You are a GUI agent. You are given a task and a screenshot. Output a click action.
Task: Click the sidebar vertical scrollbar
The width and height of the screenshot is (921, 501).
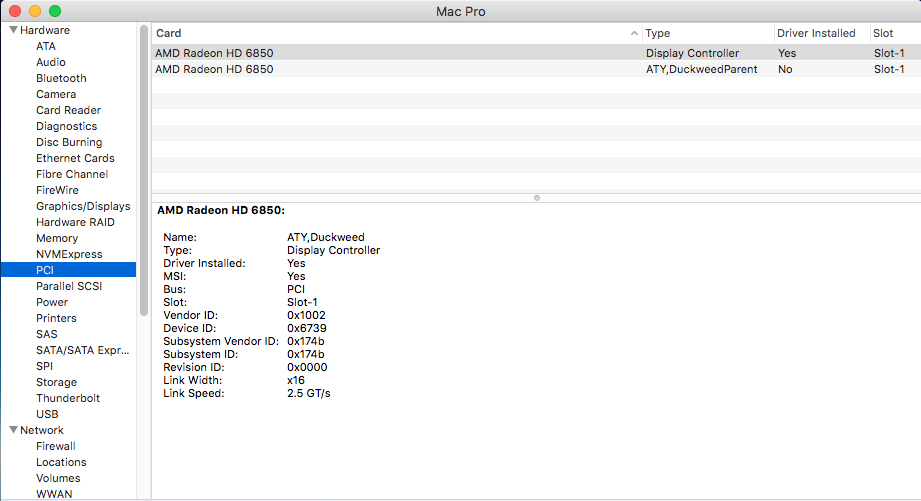point(144,170)
